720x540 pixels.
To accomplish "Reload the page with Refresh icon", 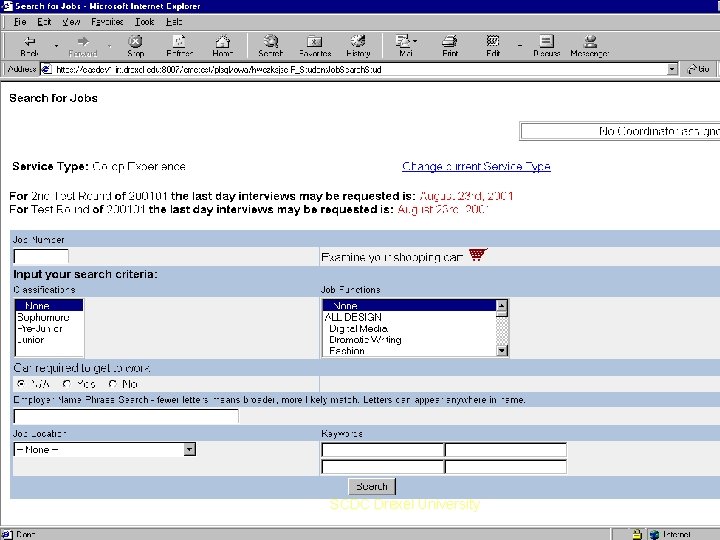I will [179, 46].
